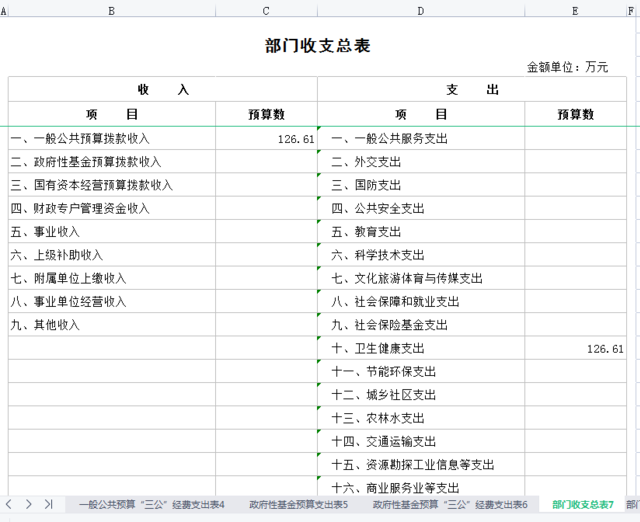Switch to 政府性基金预算支出表5 sheet tab
640x522 pixels.
298,505
